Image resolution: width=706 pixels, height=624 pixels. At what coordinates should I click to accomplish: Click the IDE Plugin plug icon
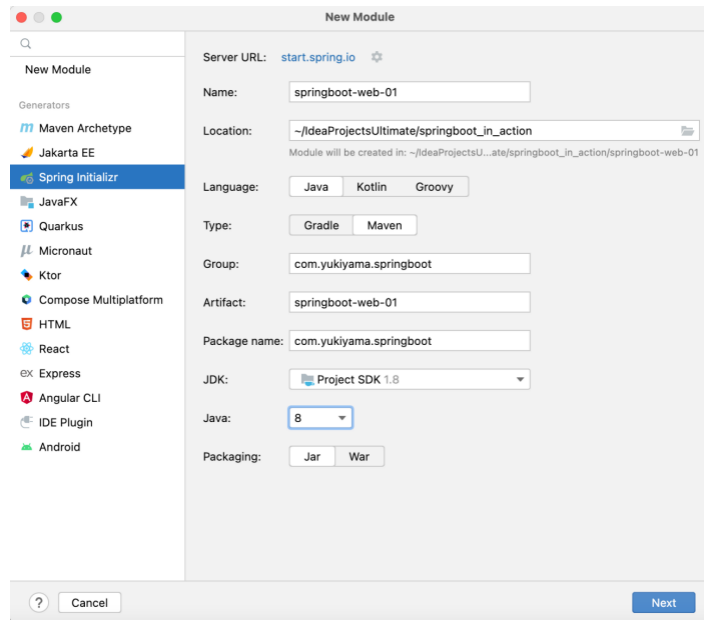(x=27, y=422)
